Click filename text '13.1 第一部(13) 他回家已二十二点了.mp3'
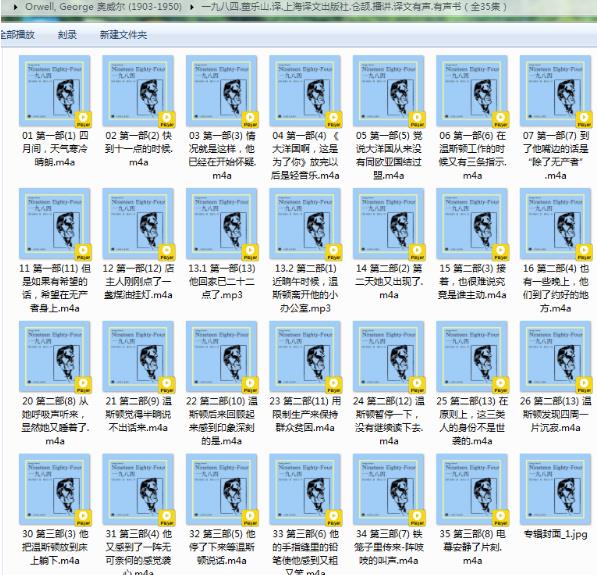597x575 pixels. pyautogui.click(x=222, y=282)
